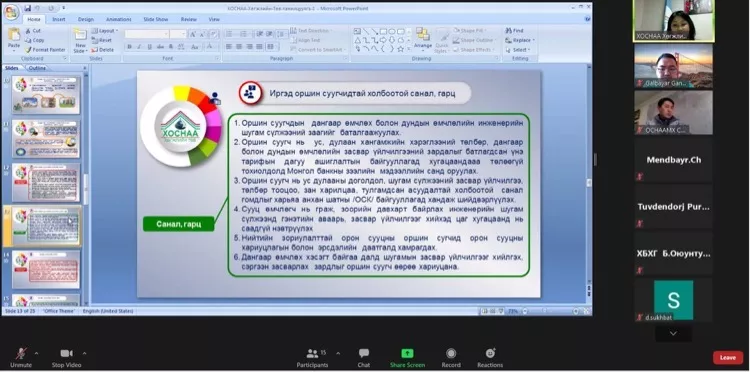Click the green Санал, гарц button on slide
Viewport: 750px width, 372px height.
178,224
